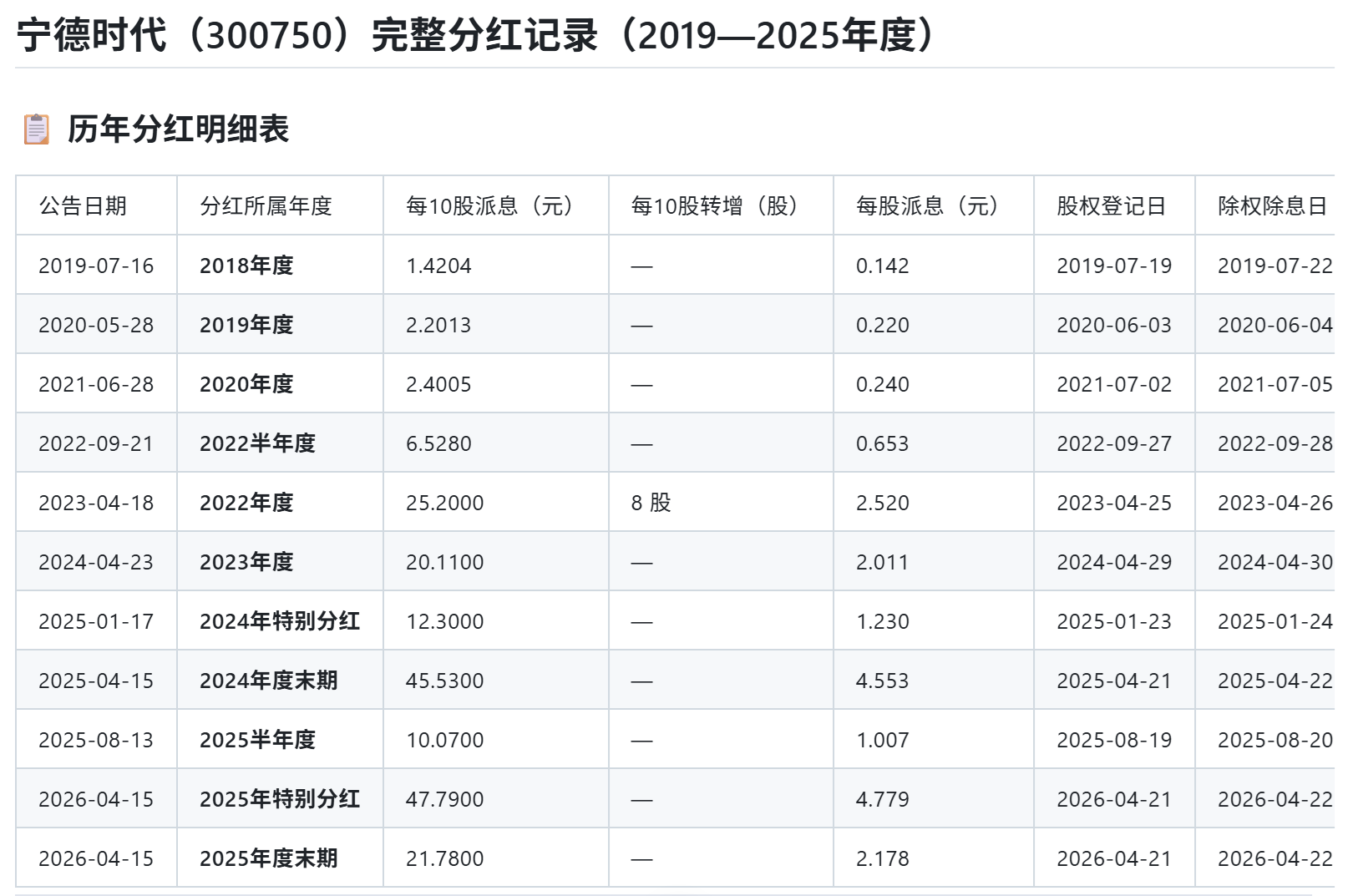Image resolution: width=1358 pixels, height=896 pixels.
Task: Select the 2020年度 cell
Action: tap(246, 384)
